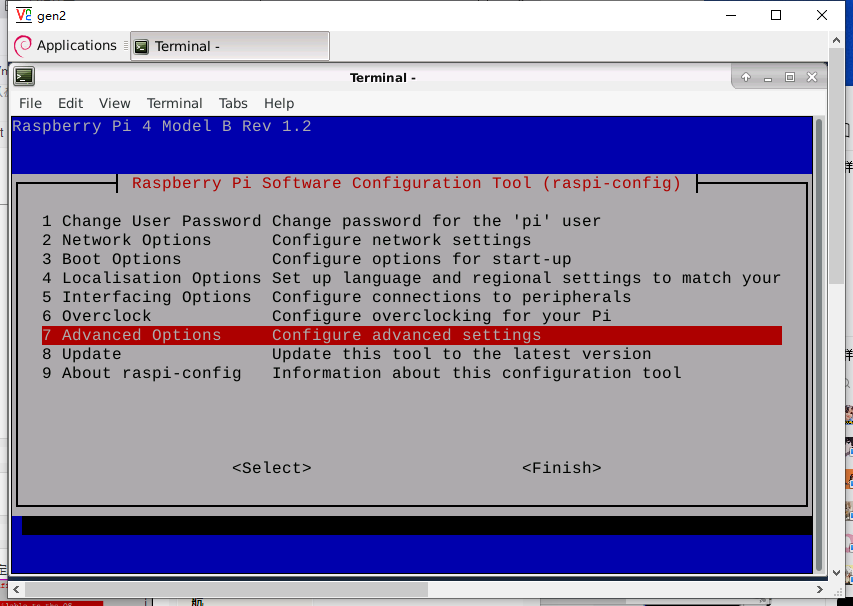This screenshot has width=853, height=606.
Task: Click the roll-up arrow in the Terminal title bar
Action: 746,77
